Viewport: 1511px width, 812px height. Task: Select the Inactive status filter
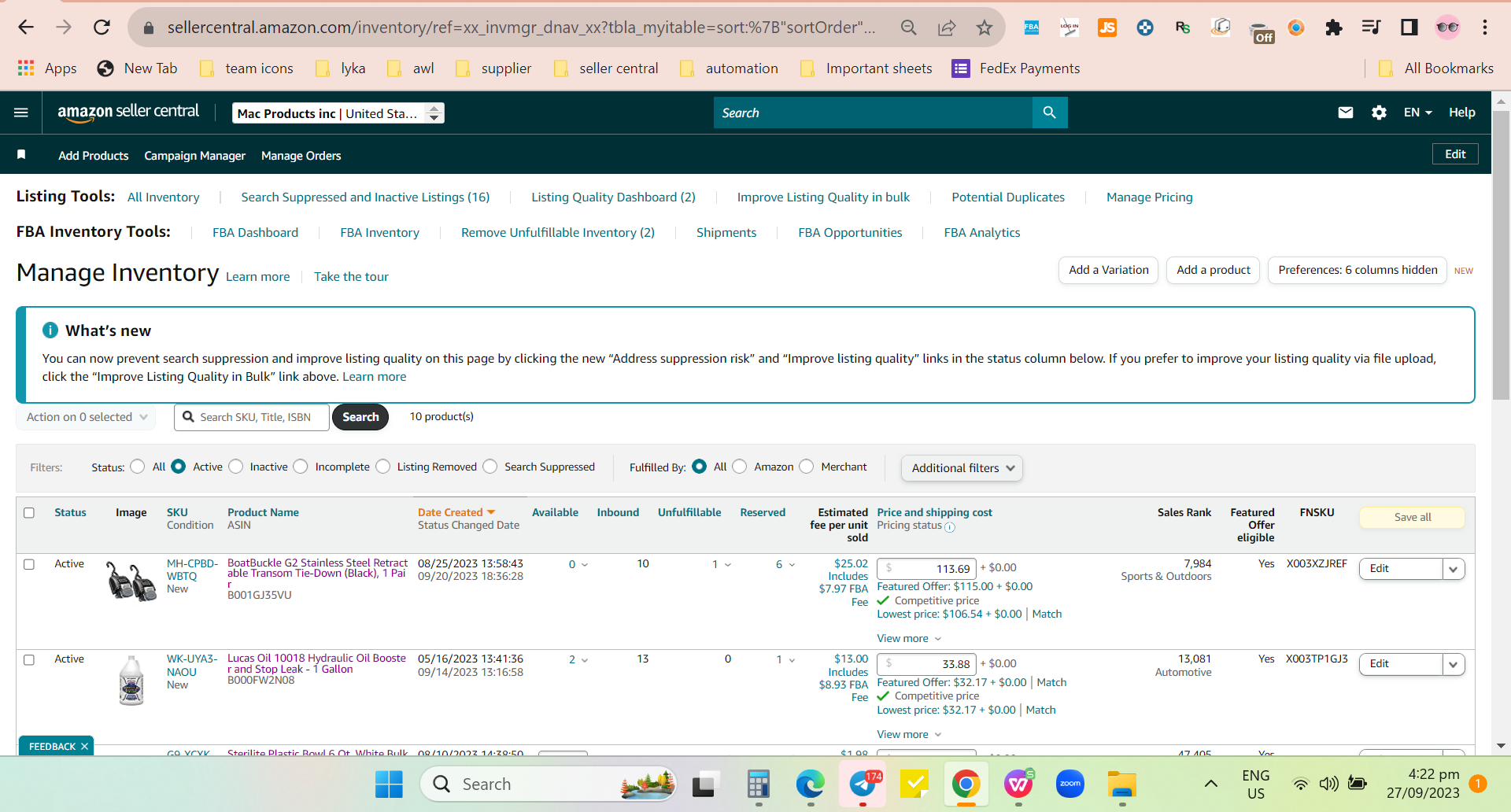[236, 467]
